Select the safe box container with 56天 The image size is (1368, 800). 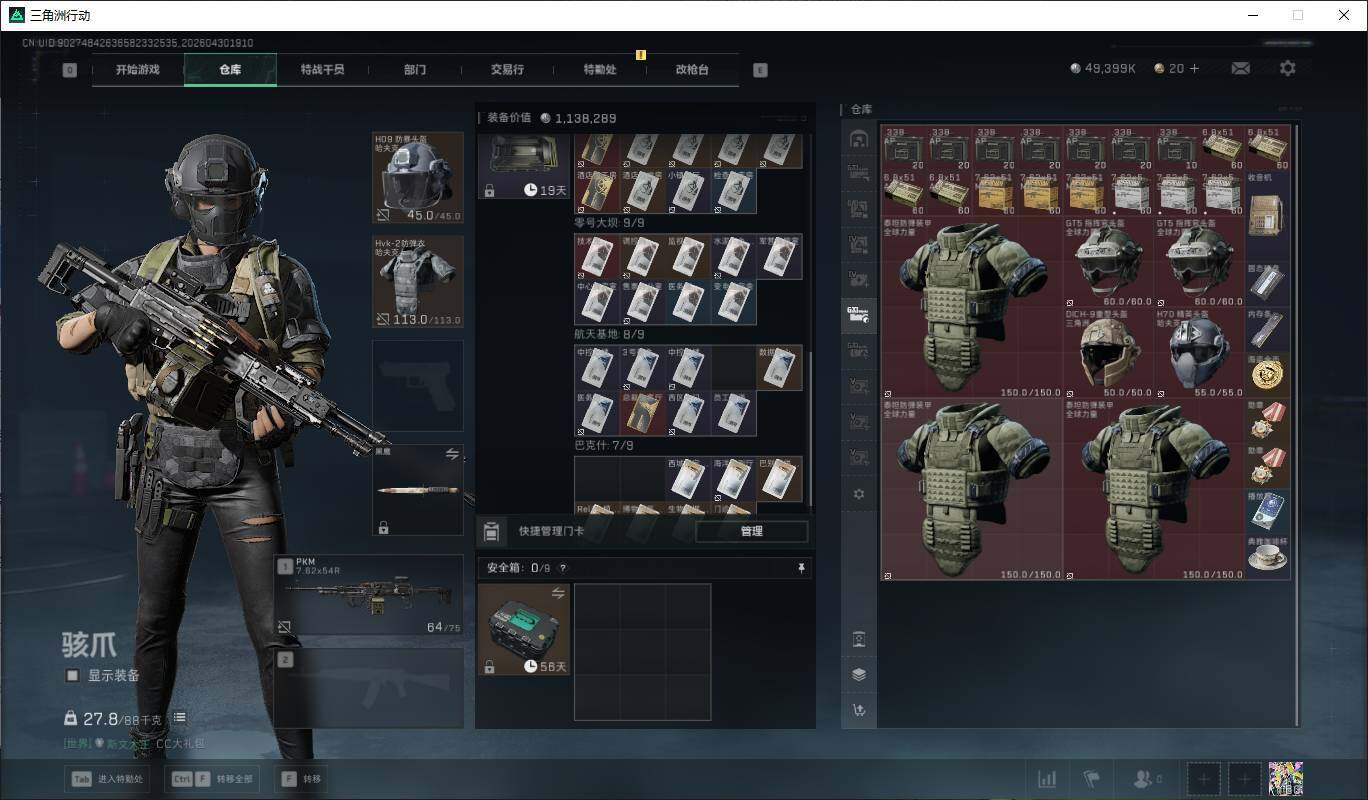pos(524,629)
